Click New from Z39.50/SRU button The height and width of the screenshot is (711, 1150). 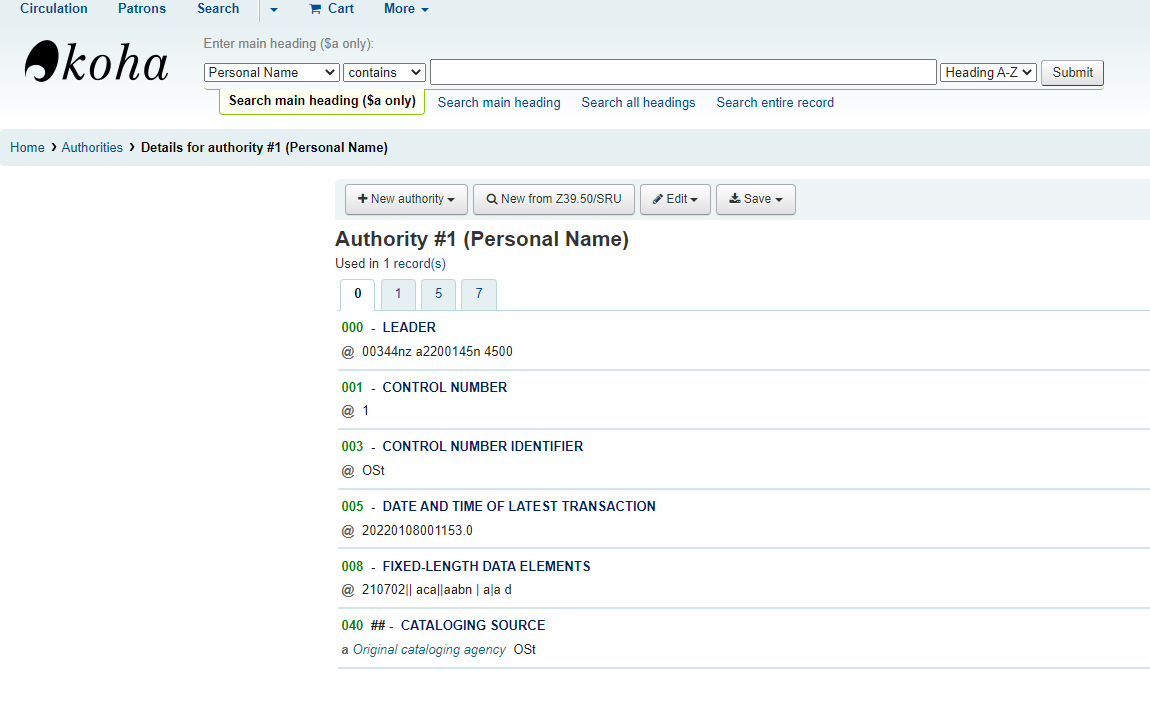tap(553, 199)
